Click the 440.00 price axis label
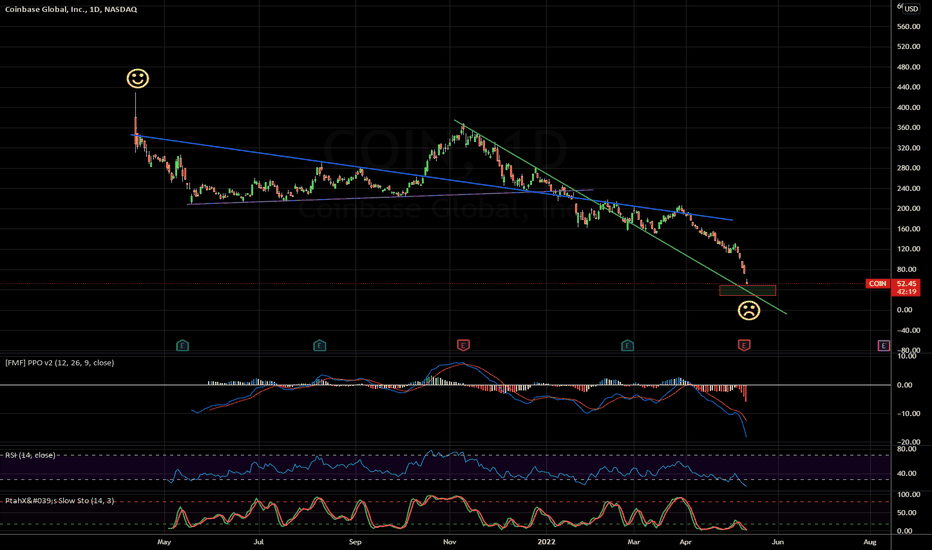This screenshot has height=550, width=932. click(x=908, y=87)
